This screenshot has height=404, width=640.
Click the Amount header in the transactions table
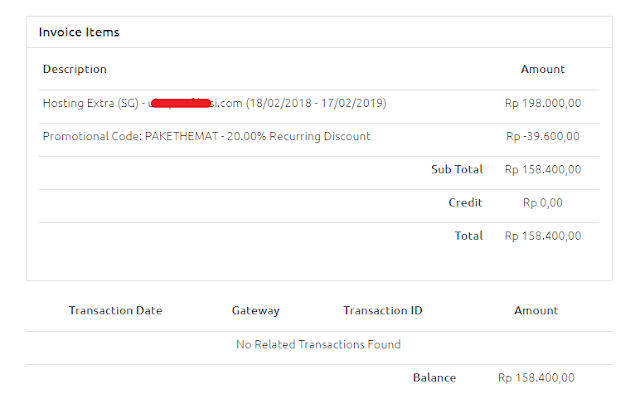coord(536,311)
